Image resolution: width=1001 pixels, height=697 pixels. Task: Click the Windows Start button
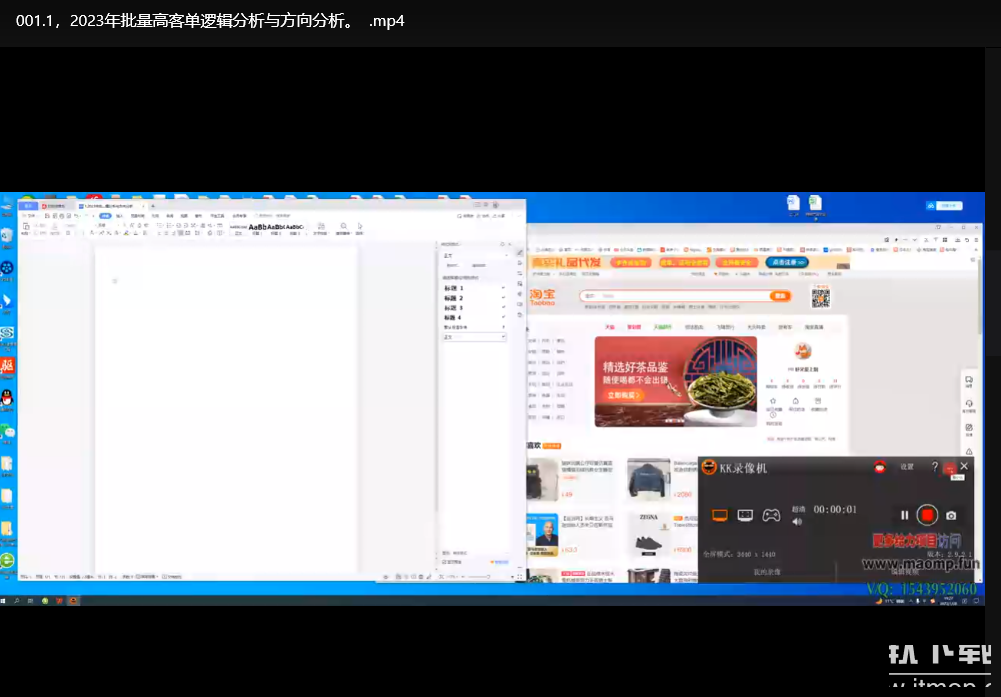pyautogui.click(x=5, y=600)
